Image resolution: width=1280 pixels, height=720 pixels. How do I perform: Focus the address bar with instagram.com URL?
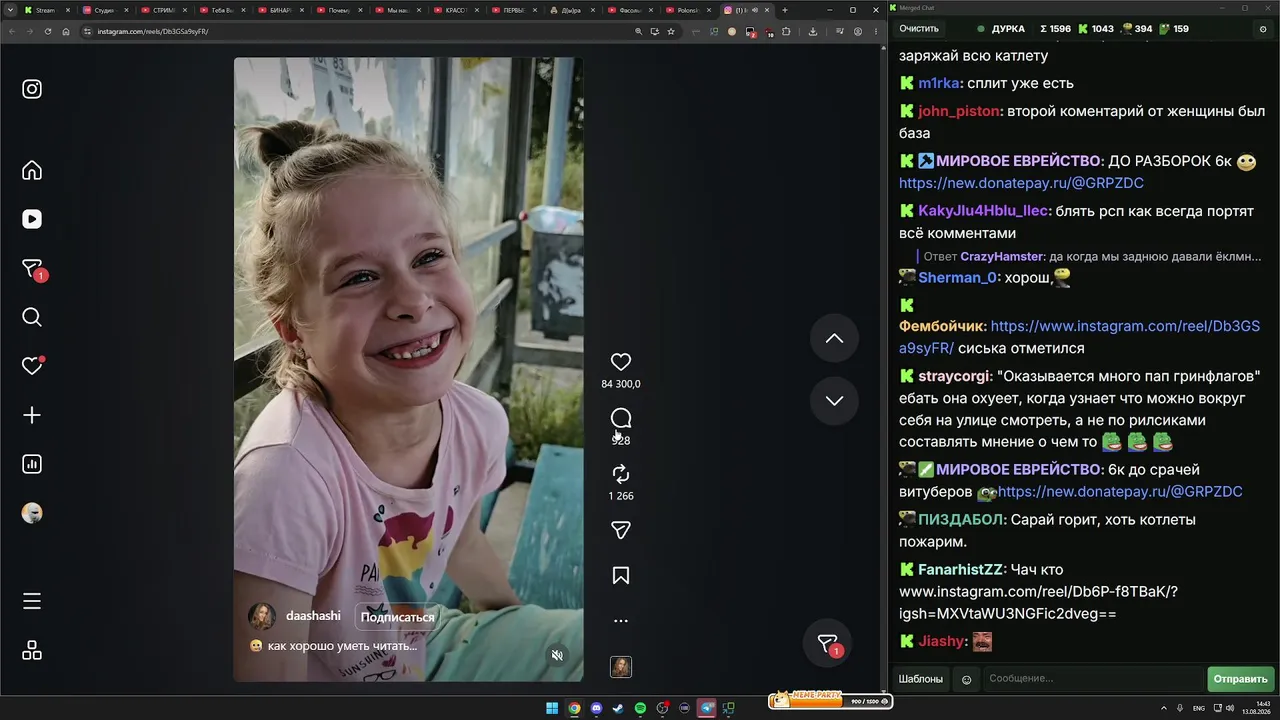[x=360, y=31]
